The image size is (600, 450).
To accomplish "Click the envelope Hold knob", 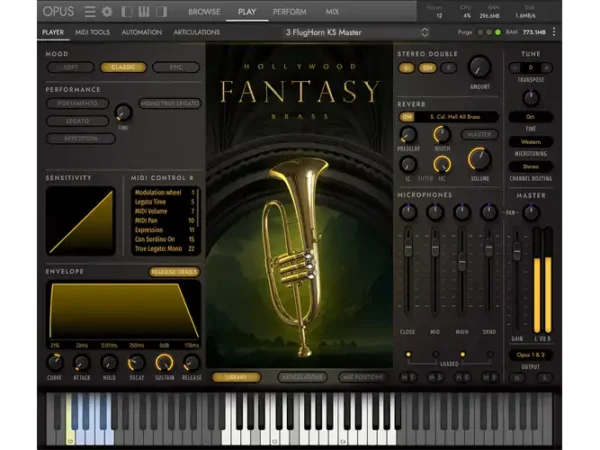I will tap(109, 363).
